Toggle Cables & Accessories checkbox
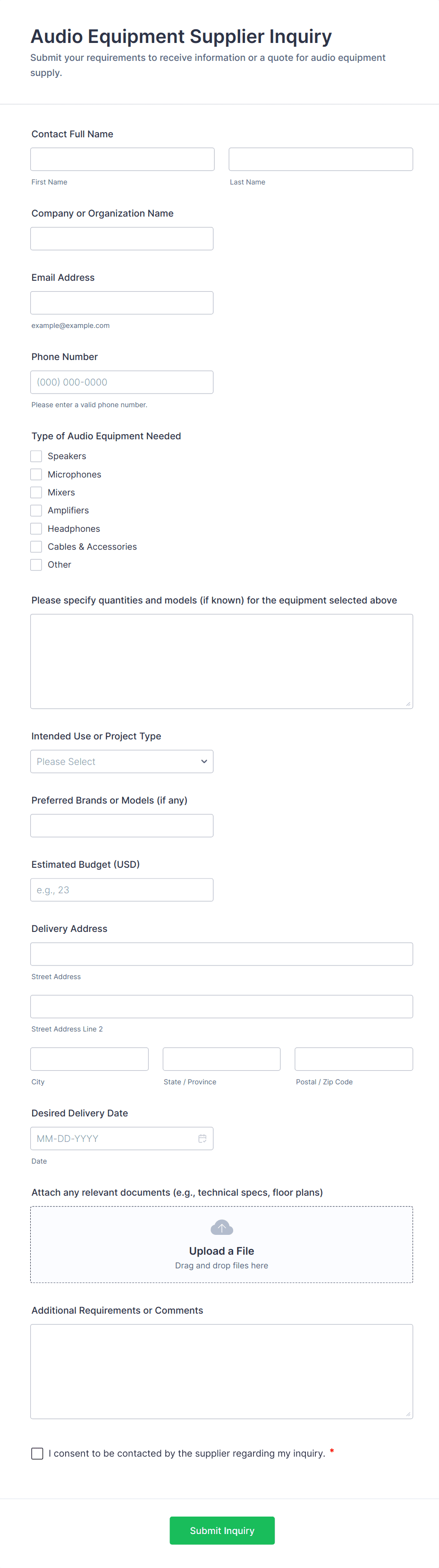 [36, 546]
